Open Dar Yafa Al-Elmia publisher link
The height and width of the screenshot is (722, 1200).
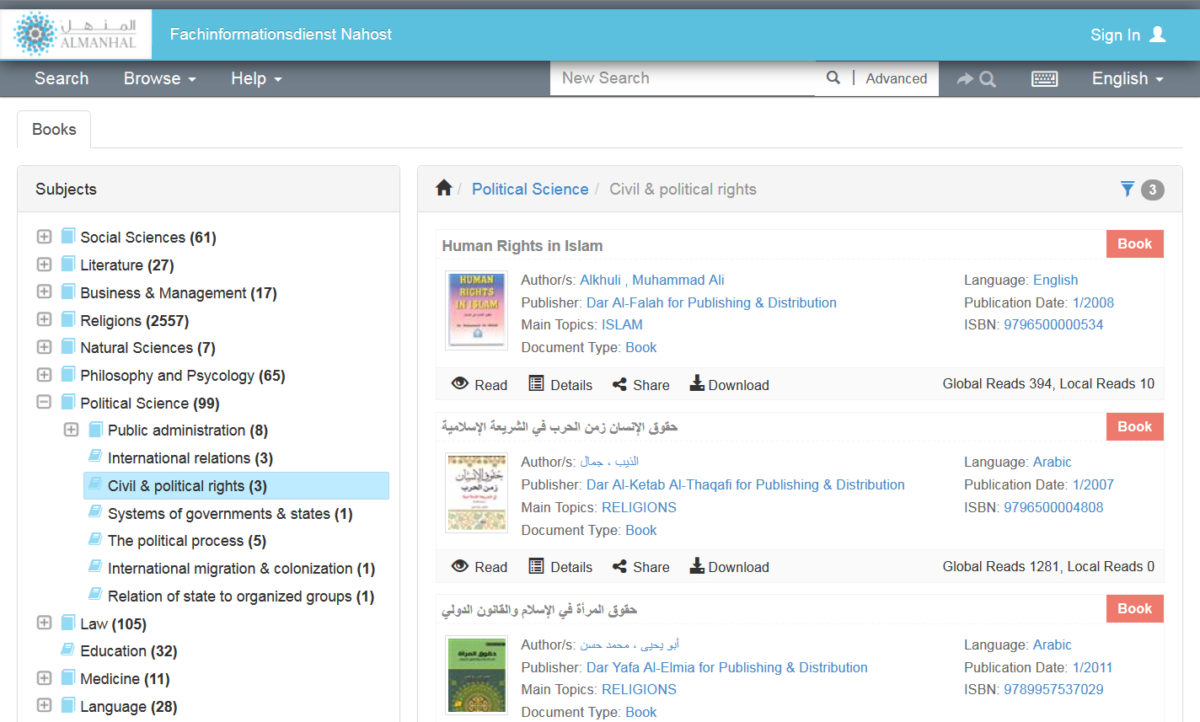tap(727, 667)
